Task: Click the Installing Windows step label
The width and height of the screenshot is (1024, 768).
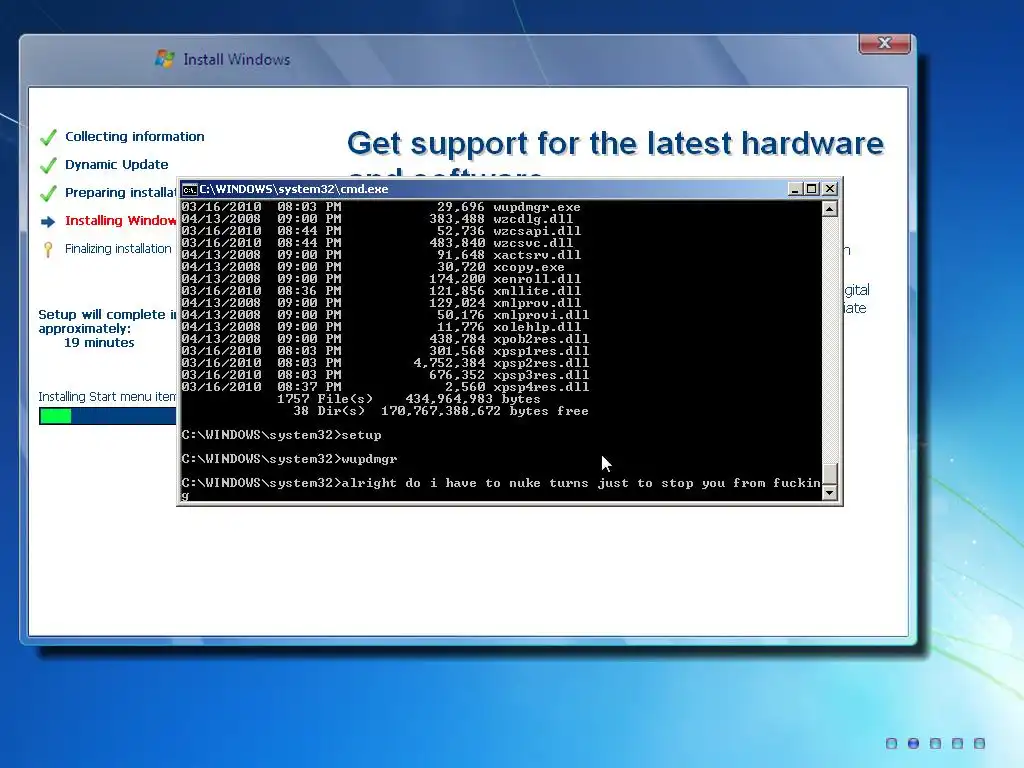Action: [121, 221]
